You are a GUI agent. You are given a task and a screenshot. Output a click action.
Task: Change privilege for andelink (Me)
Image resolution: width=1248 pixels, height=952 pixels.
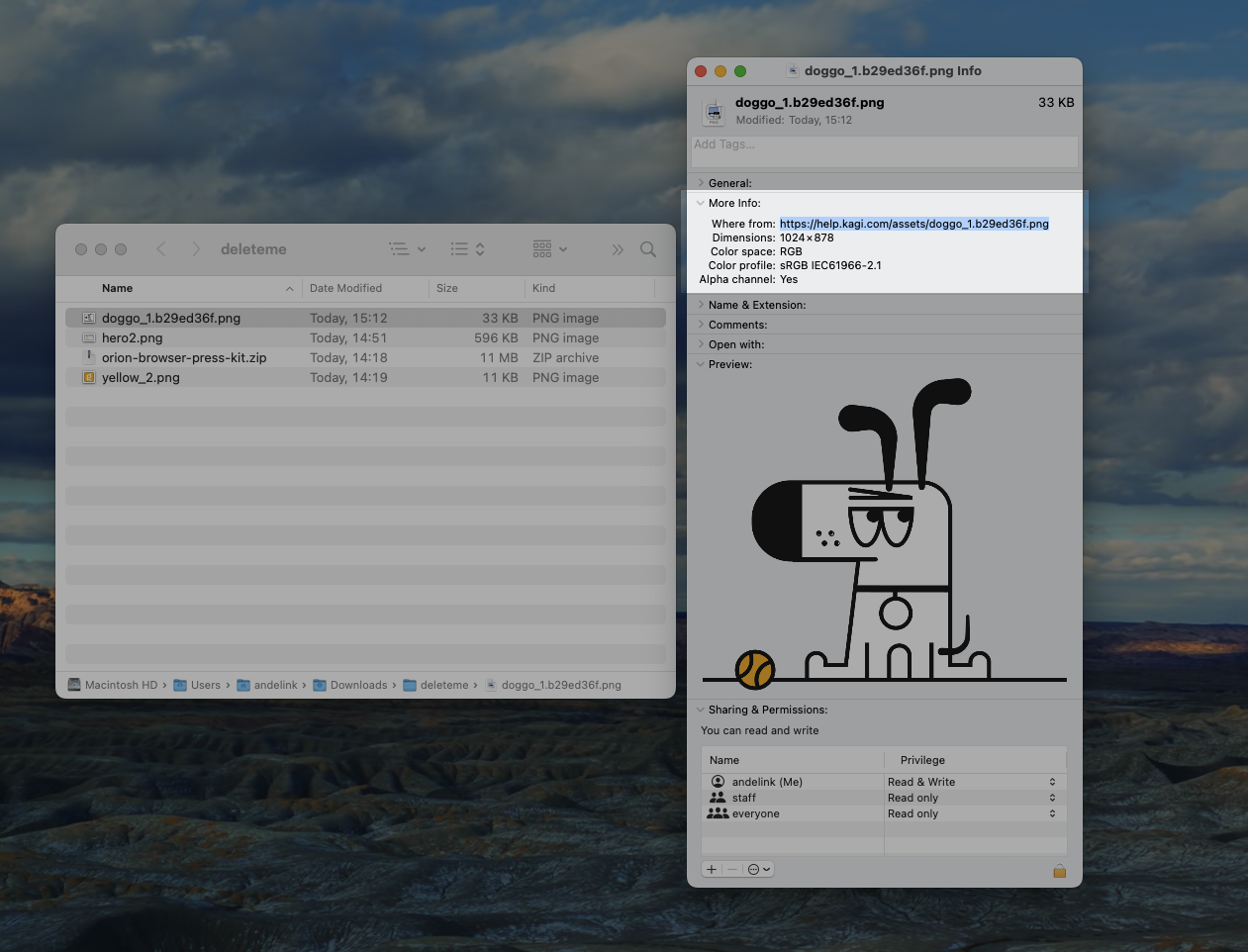click(972, 782)
